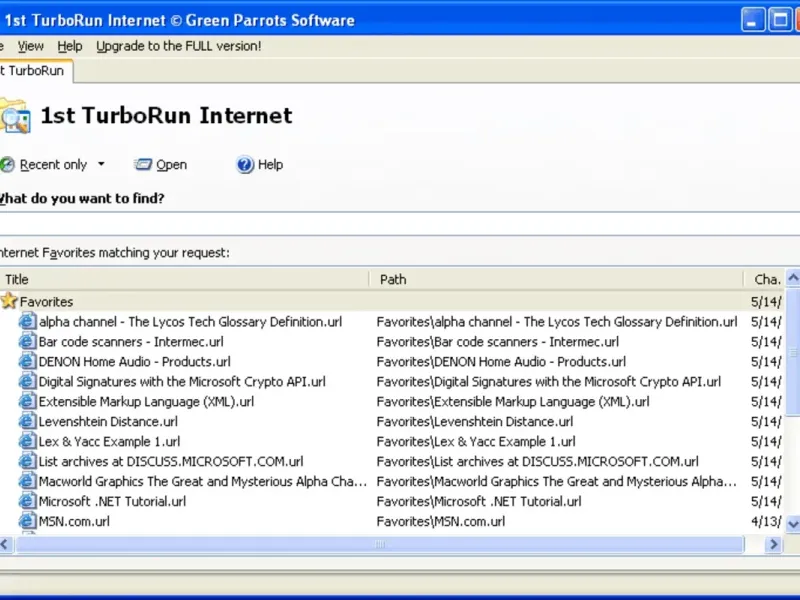Click the icon beside Extensible Markup Language entry
The height and width of the screenshot is (600, 800).
click(x=27, y=401)
